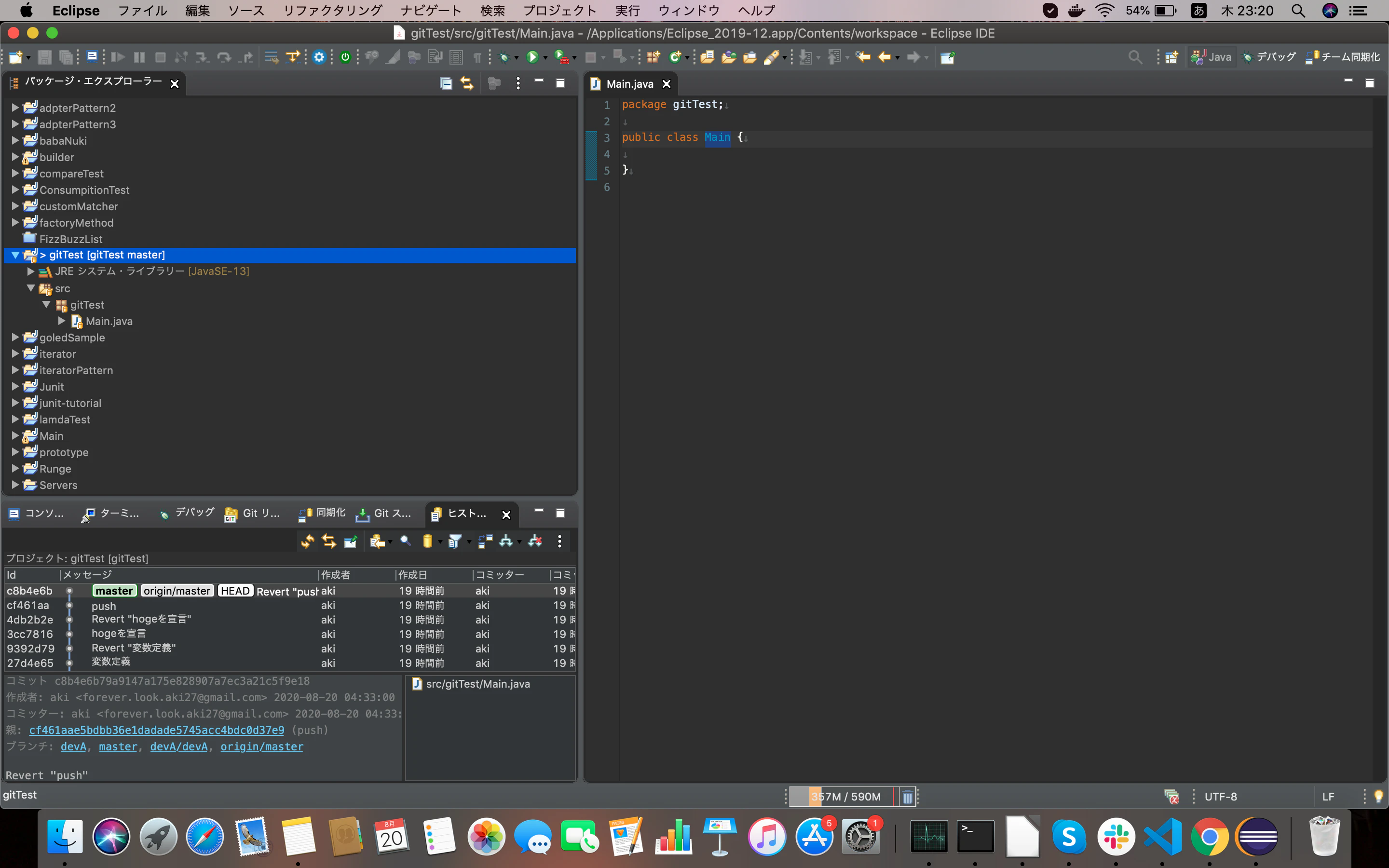Click the Find magnifier in History toolbar
This screenshot has height=868, width=1389.
[406, 541]
